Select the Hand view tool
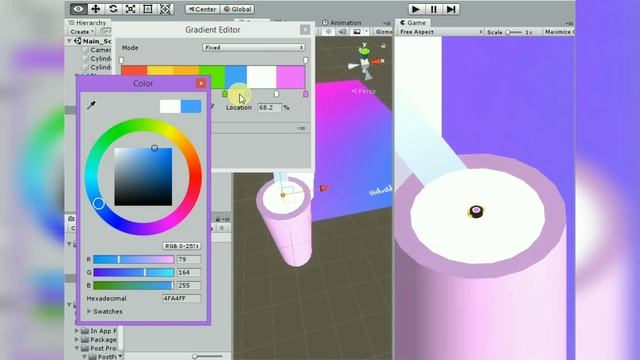Viewport: 640px width, 360px height. (78, 9)
